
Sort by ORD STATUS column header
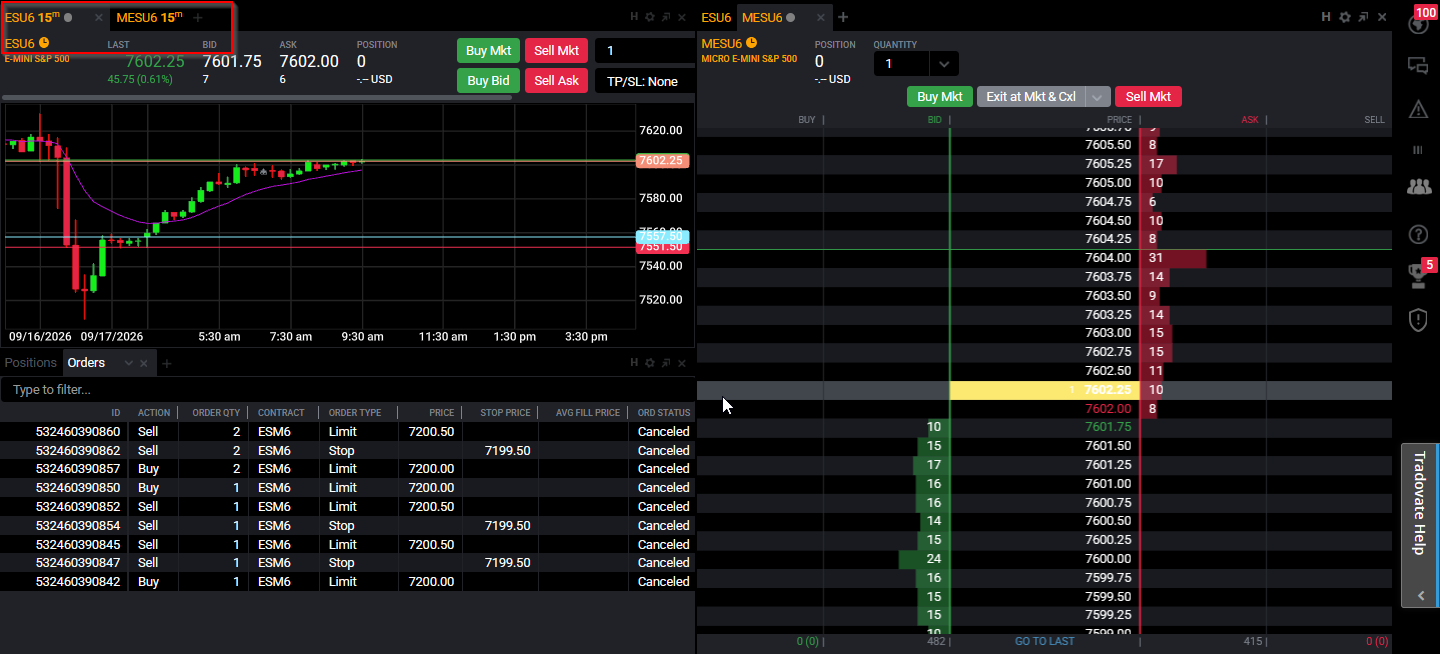[663, 412]
